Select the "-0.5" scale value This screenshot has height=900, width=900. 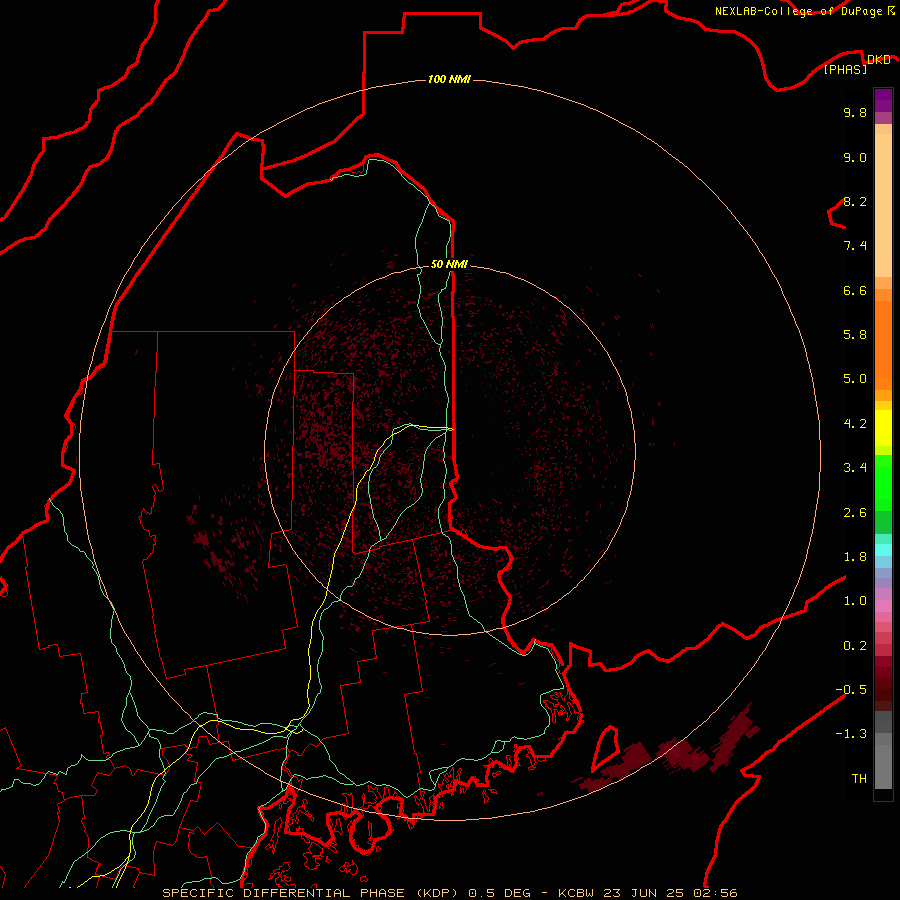[851, 689]
